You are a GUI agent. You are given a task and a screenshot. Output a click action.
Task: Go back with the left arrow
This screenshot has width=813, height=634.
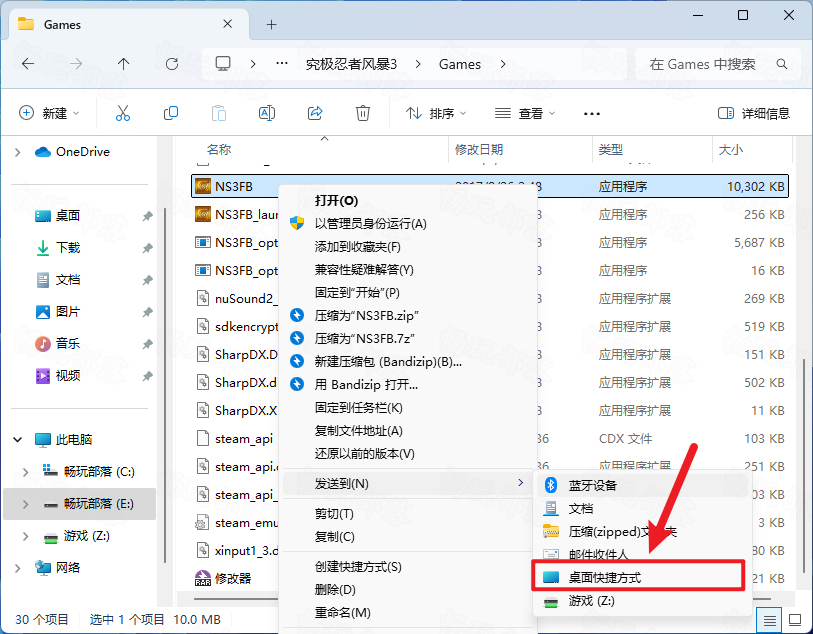(28, 64)
